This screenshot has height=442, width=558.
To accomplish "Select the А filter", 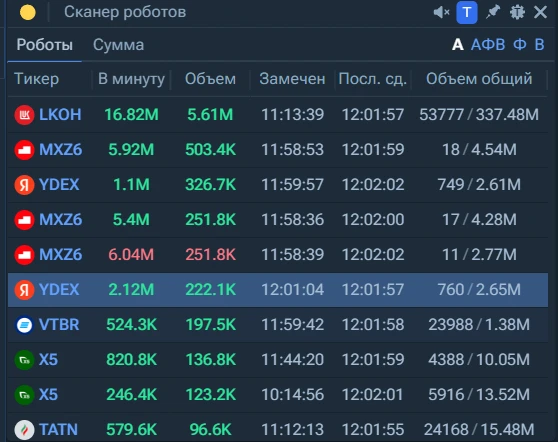I will (x=458, y=45).
